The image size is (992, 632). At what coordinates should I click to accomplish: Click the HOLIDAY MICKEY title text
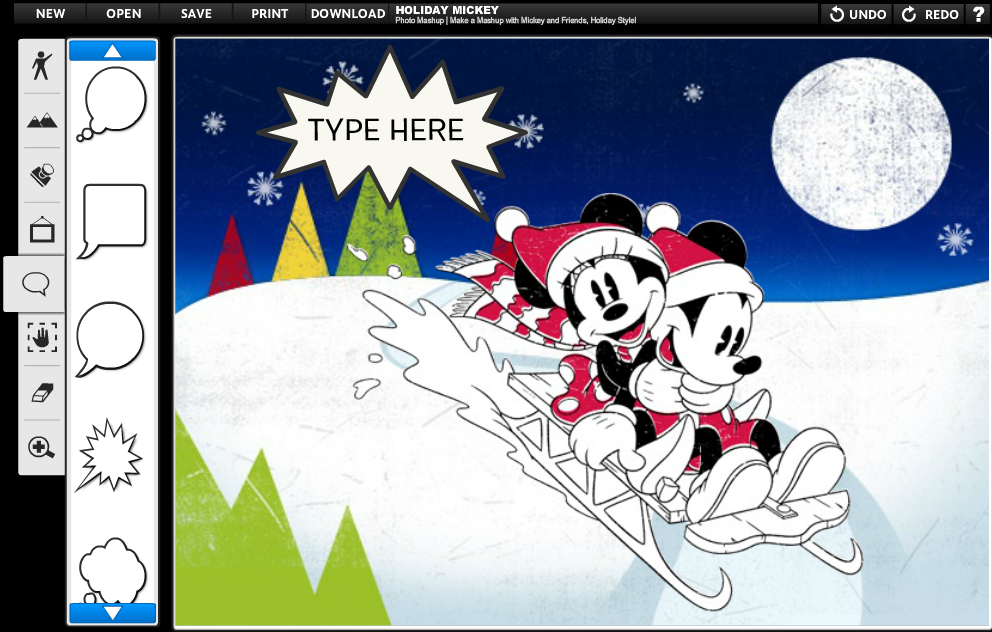coord(447,9)
